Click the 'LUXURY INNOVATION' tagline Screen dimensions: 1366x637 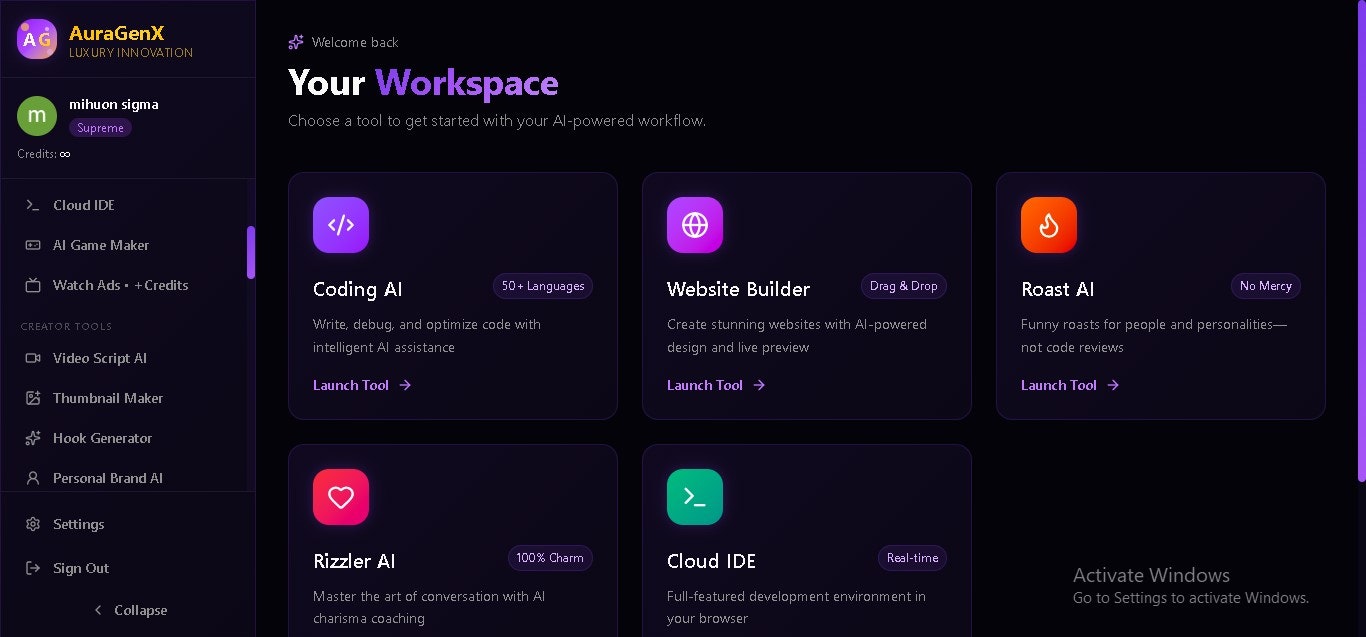click(131, 53)
